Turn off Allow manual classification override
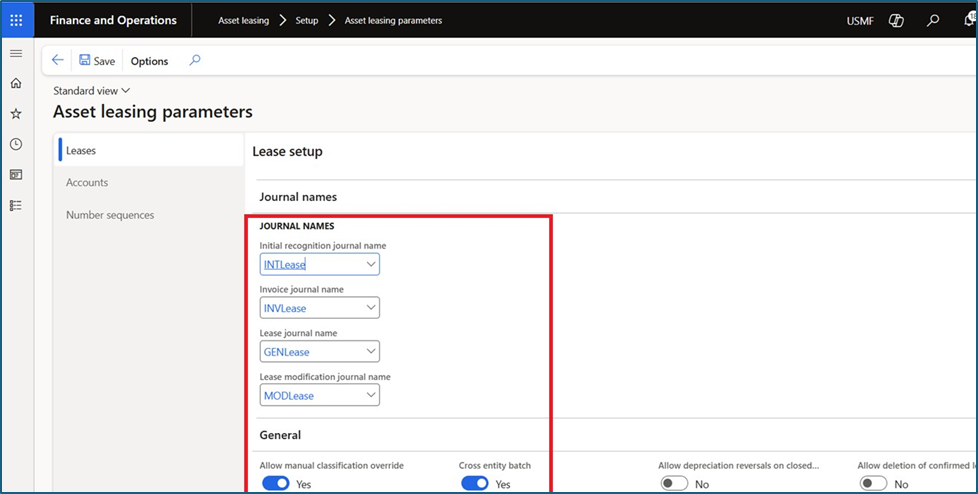This screenshot has height=494, width=978. pyautogui.click(x=275, y=484)
